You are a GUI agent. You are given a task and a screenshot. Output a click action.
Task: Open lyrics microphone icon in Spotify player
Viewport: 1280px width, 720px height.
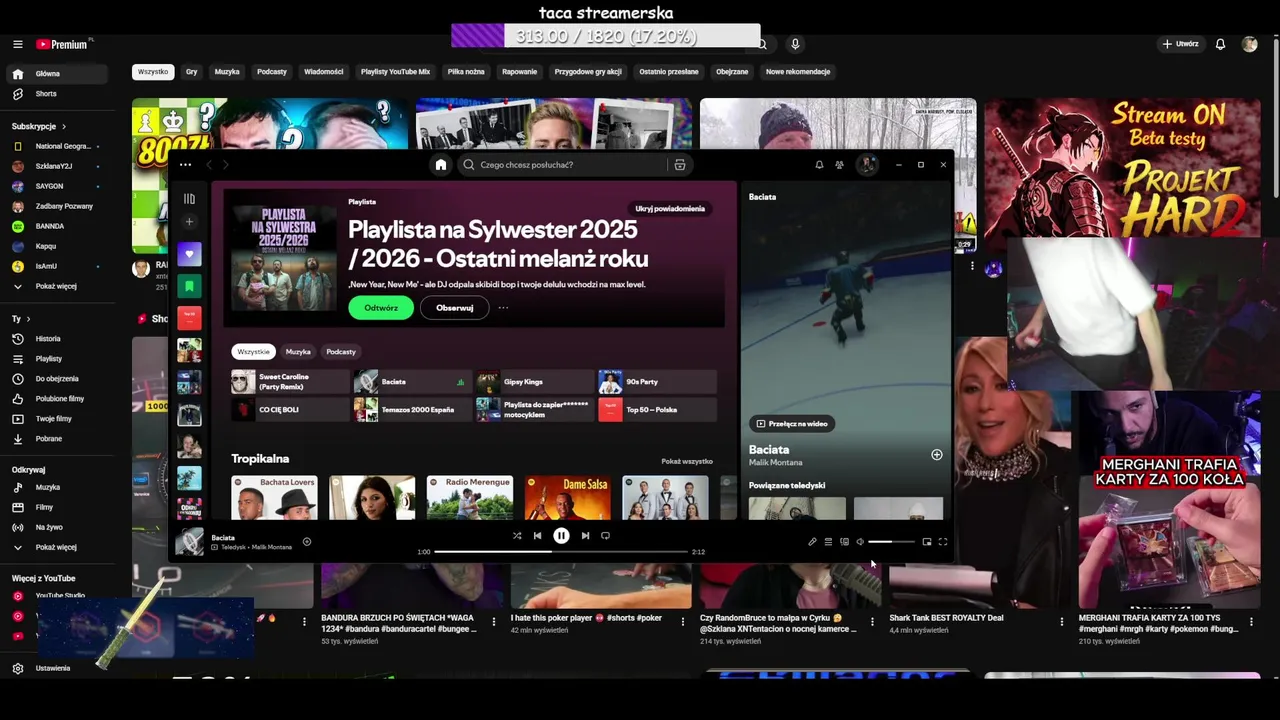[812, 542]
